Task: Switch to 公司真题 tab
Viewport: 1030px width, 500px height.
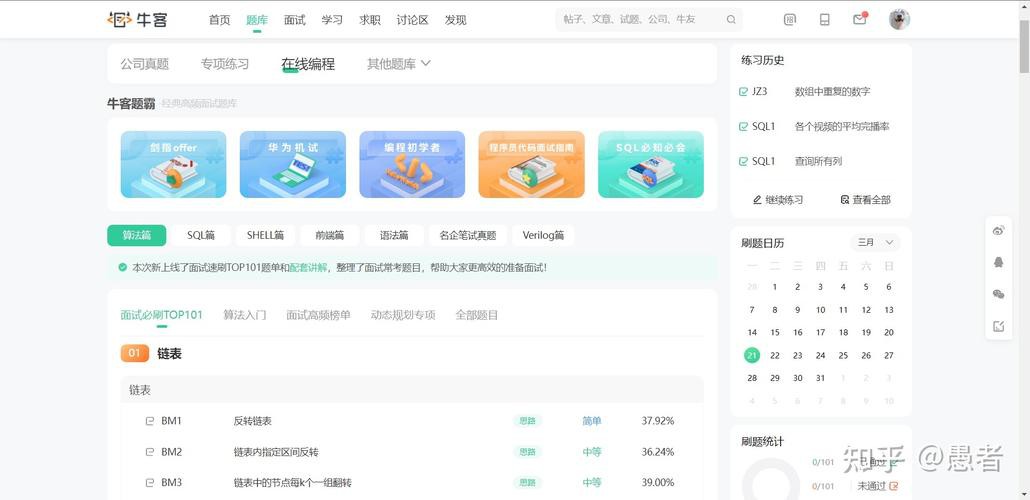Action: [145, 64]
